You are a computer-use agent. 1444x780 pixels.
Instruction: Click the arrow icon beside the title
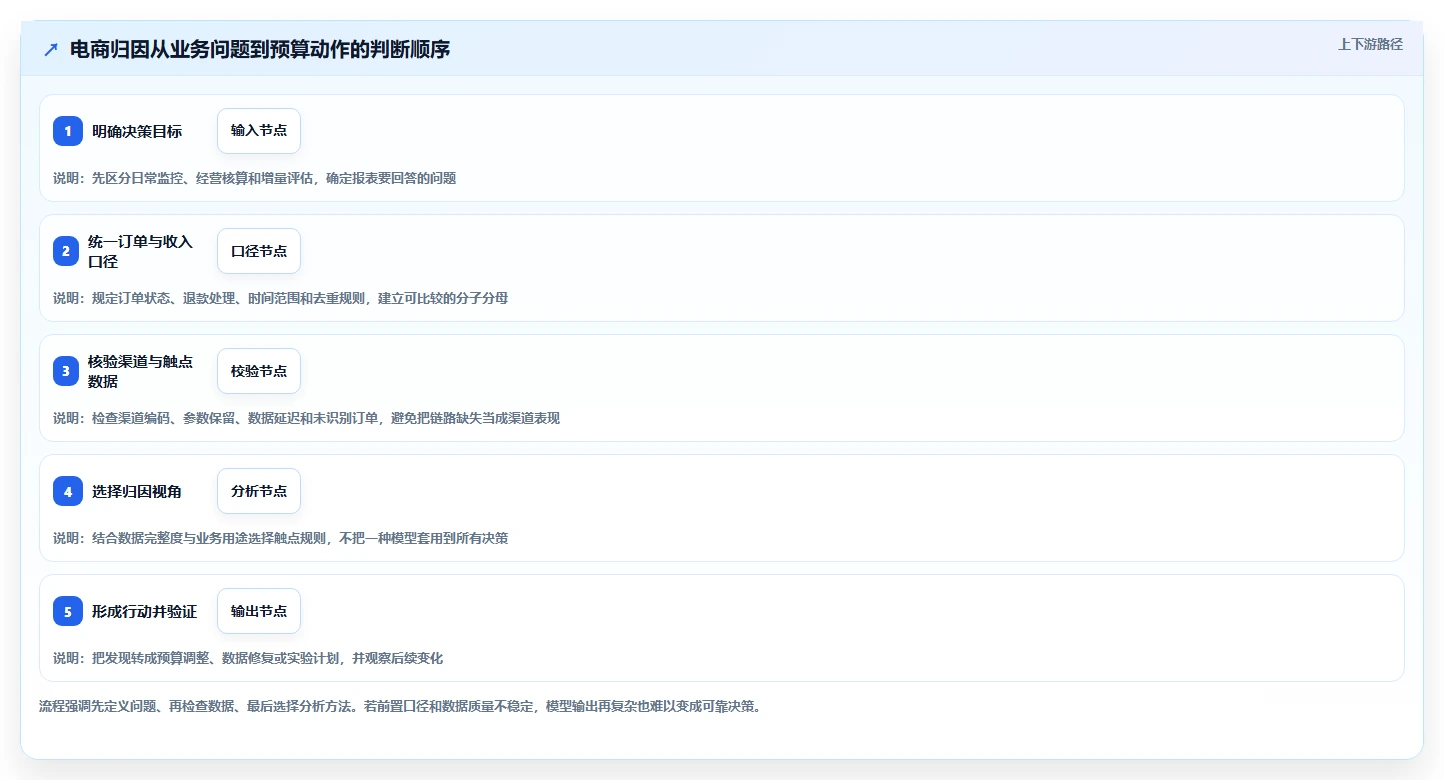(50, 50)
